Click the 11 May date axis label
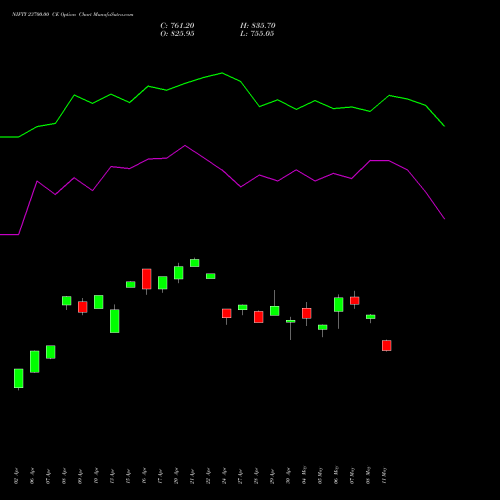The width and height of the screenshot is (500, 500). click(x=384, y=475)
